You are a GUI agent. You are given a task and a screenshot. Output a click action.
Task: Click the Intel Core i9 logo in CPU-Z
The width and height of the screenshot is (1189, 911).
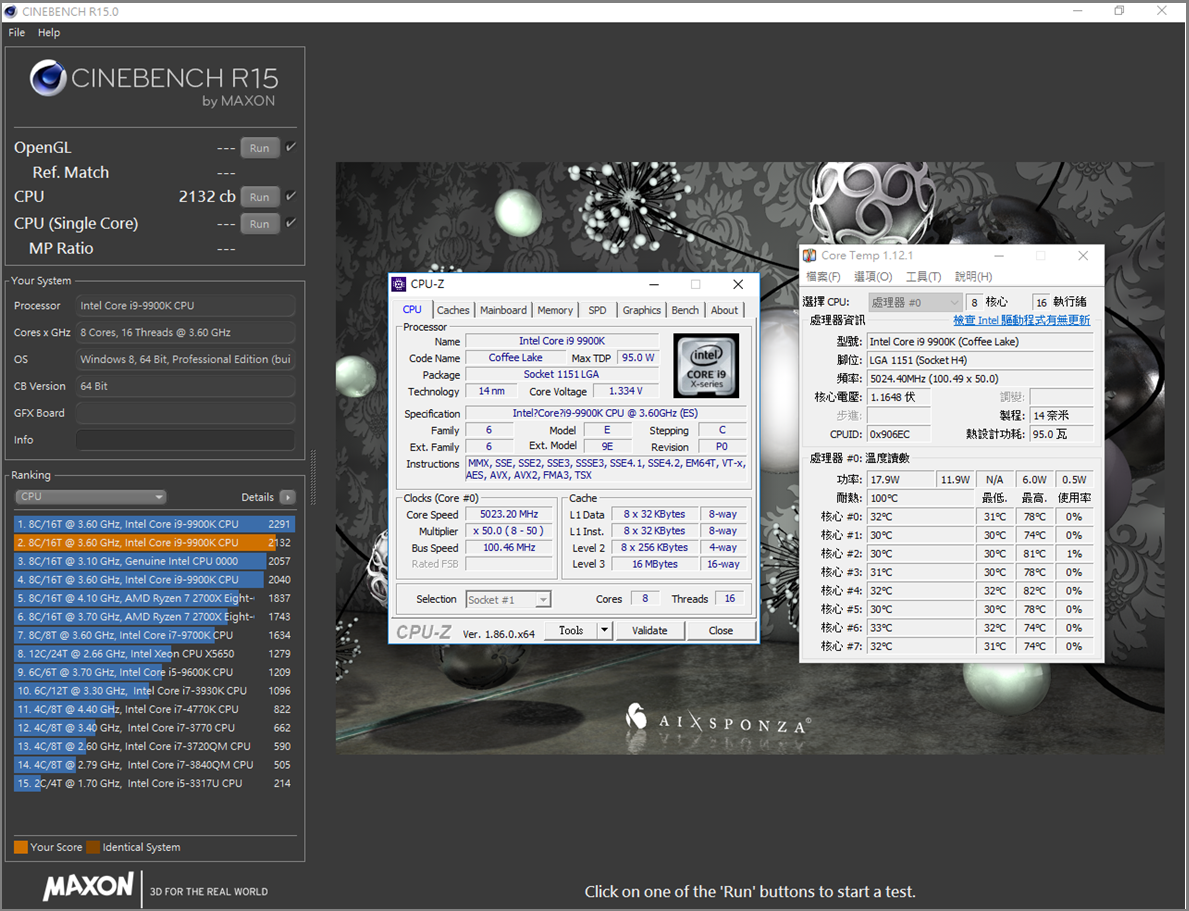coord(706,366)
